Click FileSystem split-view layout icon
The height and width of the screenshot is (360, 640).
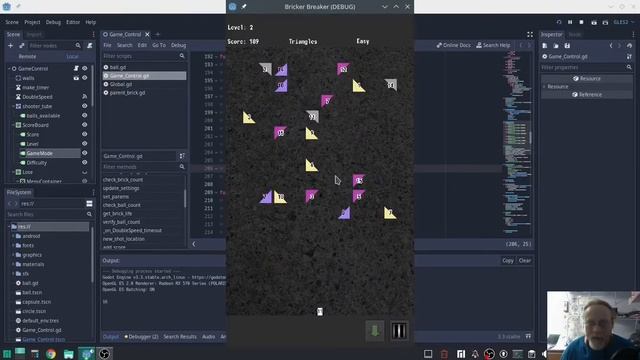coord(89,204)
